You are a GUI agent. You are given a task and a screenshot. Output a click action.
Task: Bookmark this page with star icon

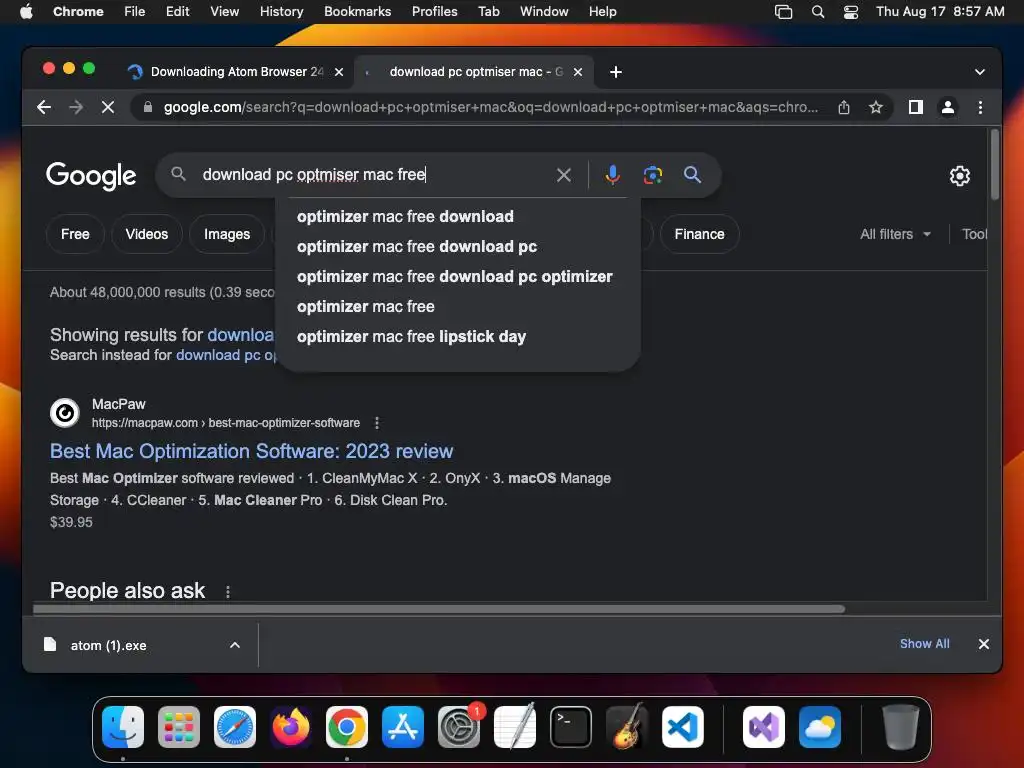tap(876, 107)
